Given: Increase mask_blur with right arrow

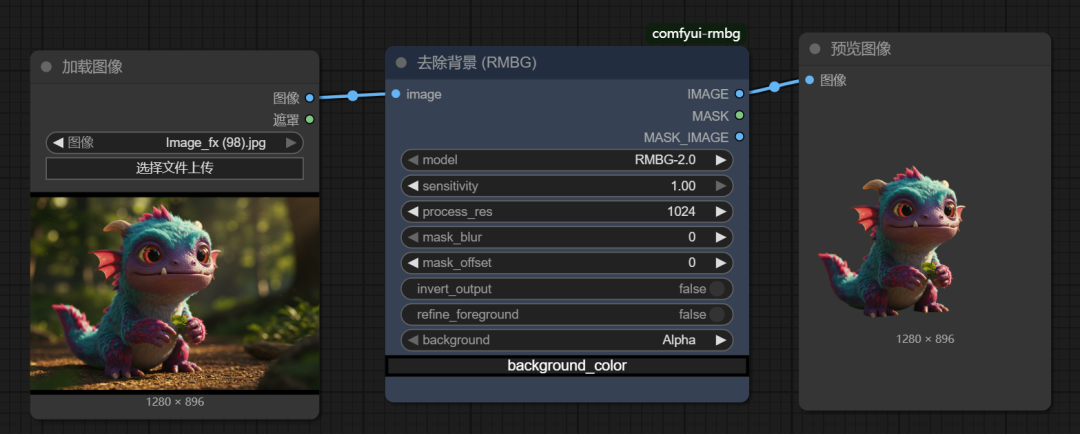Looking at the screenshot, I should (x=720, y=237).
